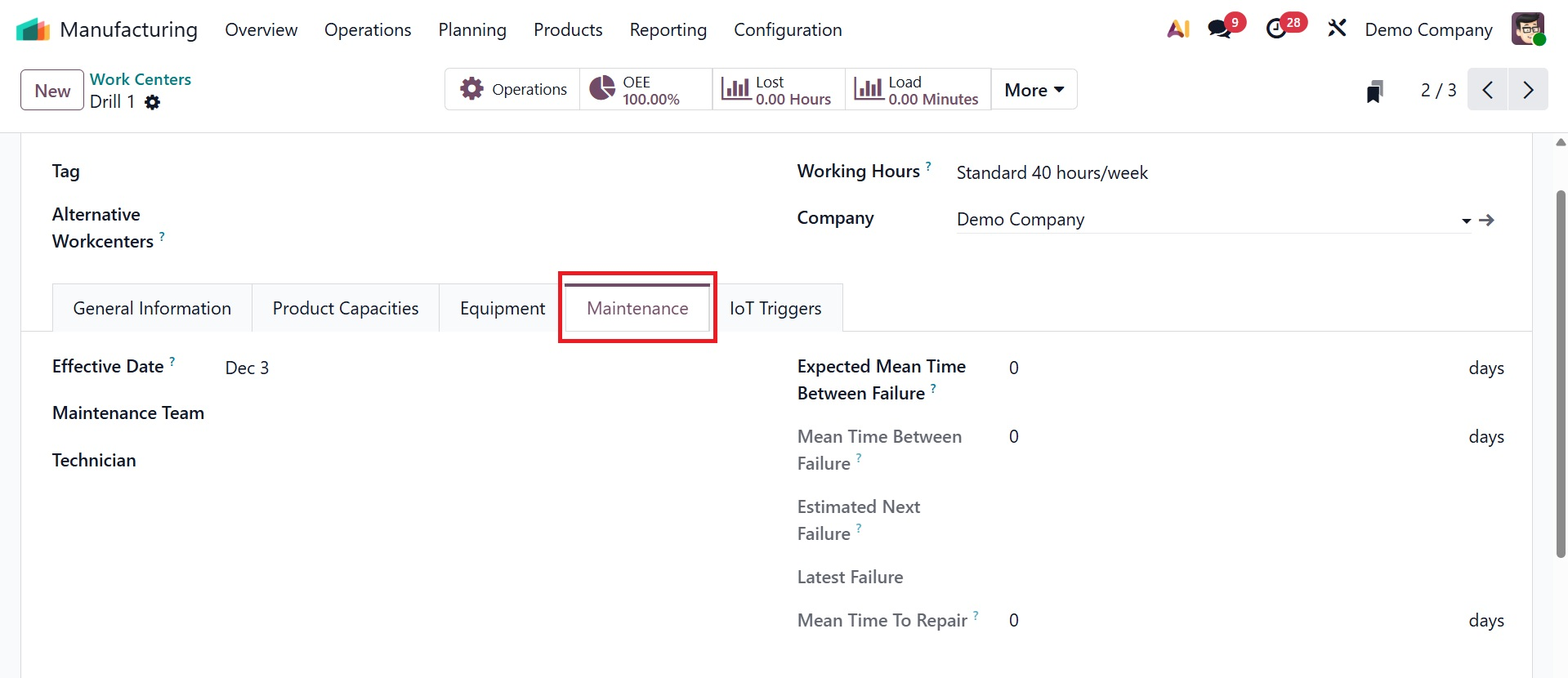Open the chat messages icon
The width and height of the screenshot is (1568, 678).
point(1220,29)
